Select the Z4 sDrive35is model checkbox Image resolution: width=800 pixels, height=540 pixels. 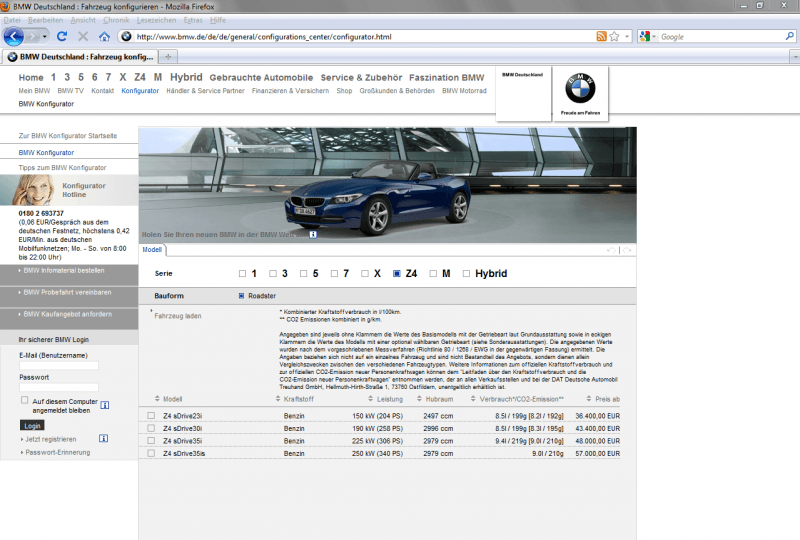(151, 453)
